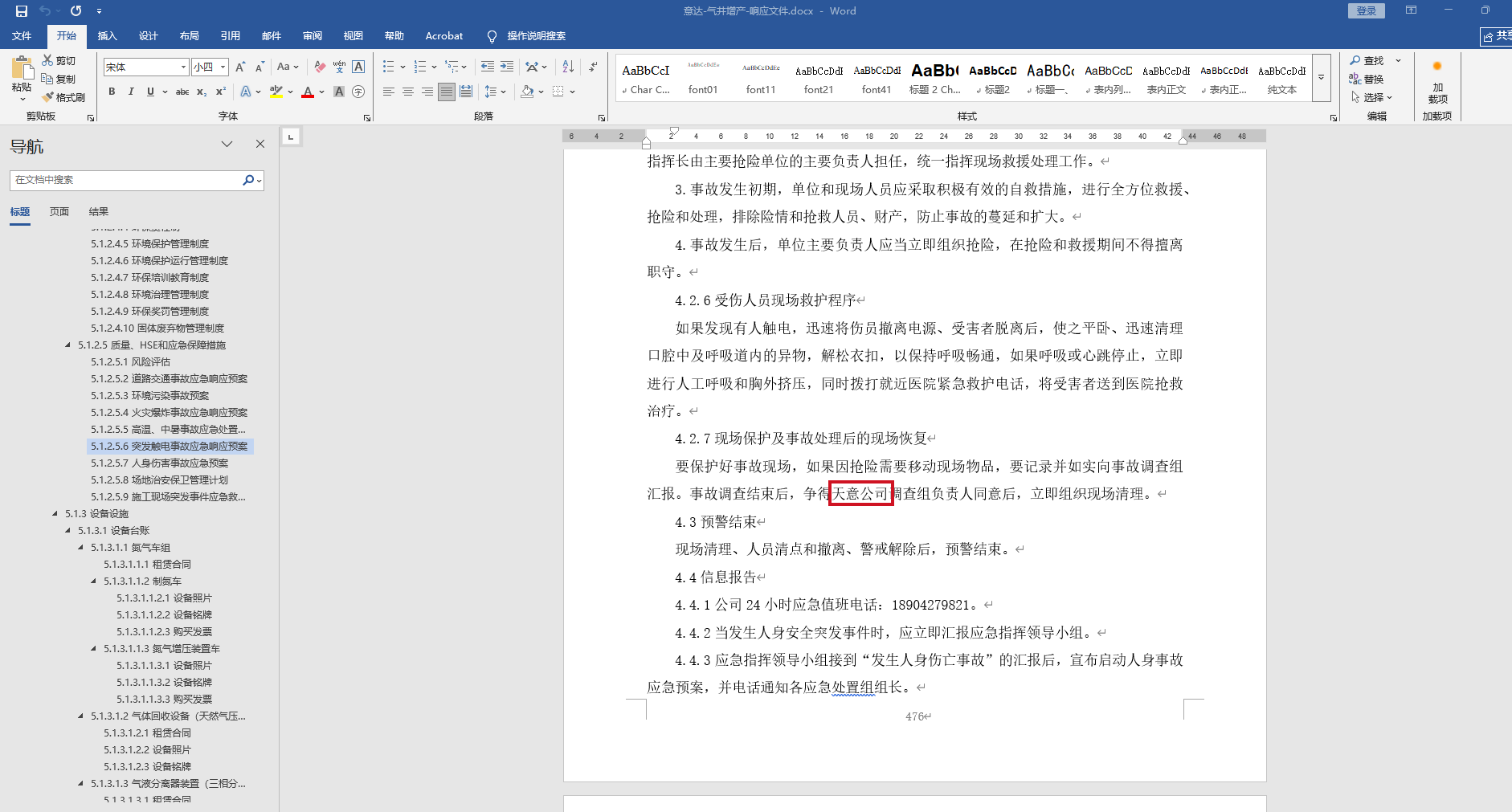Toggle italic formatting

click(131, 92)
